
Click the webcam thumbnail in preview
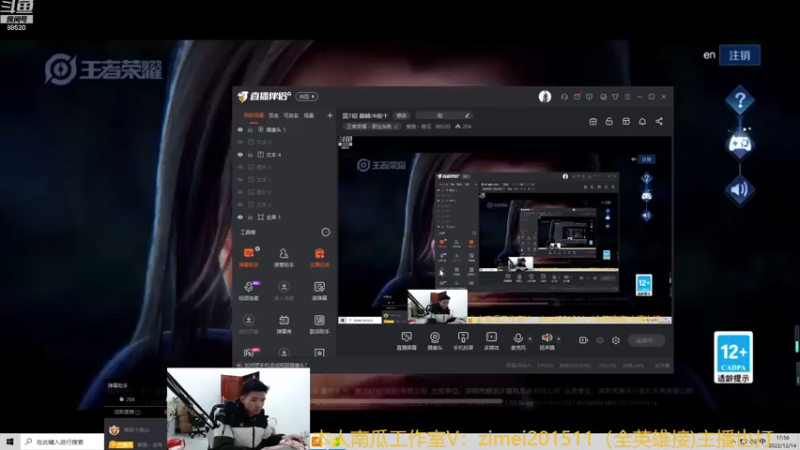click(x=437, y=306)
